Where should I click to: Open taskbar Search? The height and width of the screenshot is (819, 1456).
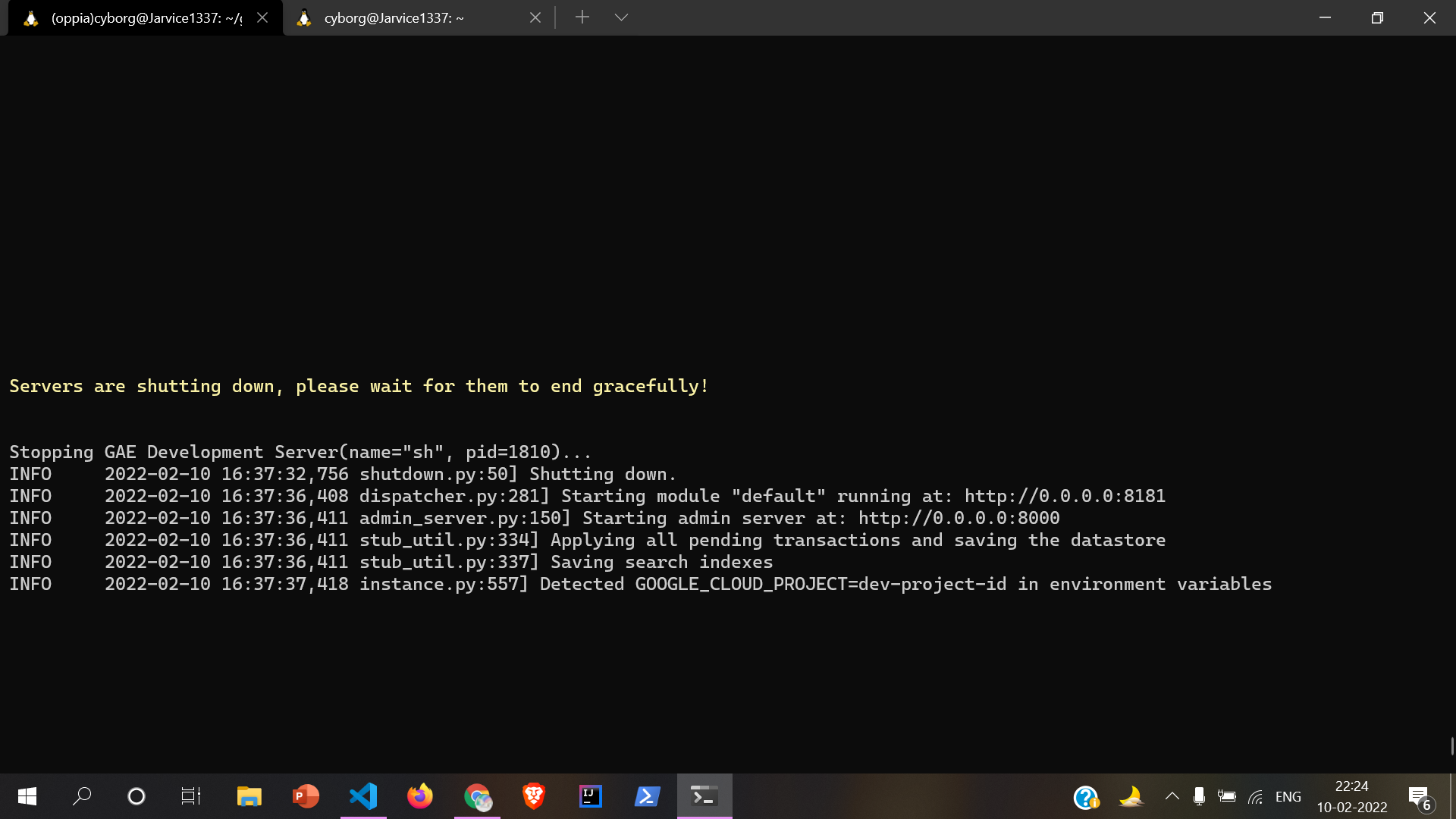[x=82, y=796]
